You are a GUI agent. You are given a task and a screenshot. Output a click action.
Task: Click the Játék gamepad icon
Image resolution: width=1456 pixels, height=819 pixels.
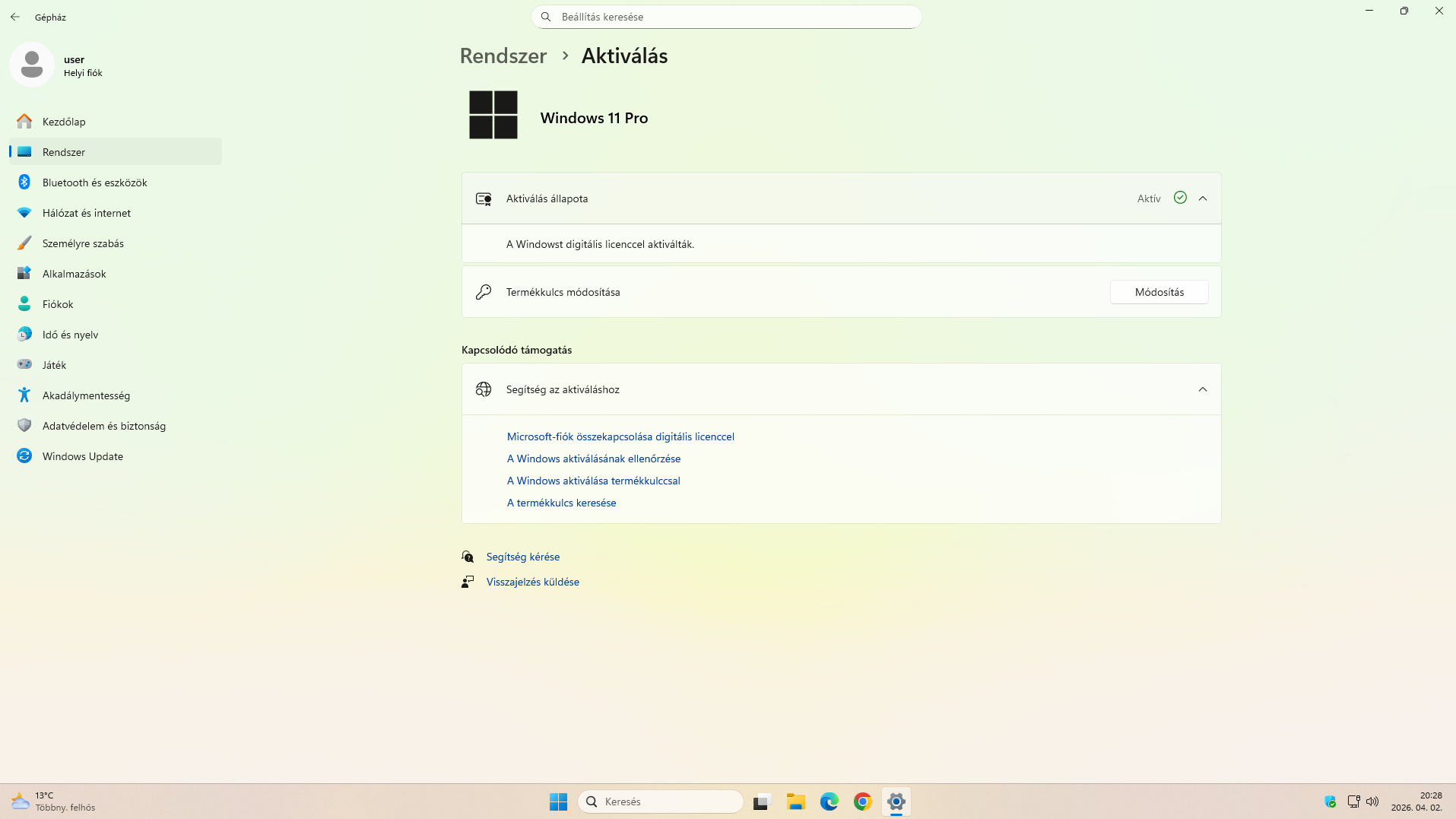point(24,365)
